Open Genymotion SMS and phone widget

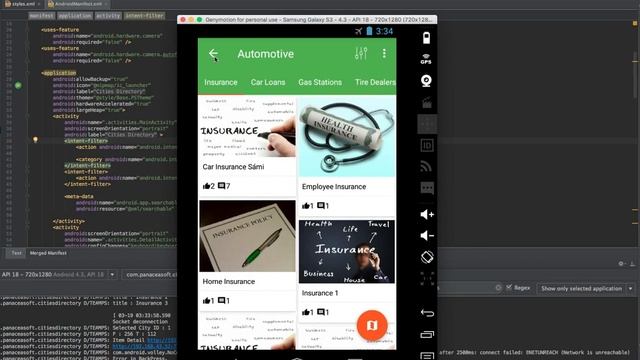(427, 188)
